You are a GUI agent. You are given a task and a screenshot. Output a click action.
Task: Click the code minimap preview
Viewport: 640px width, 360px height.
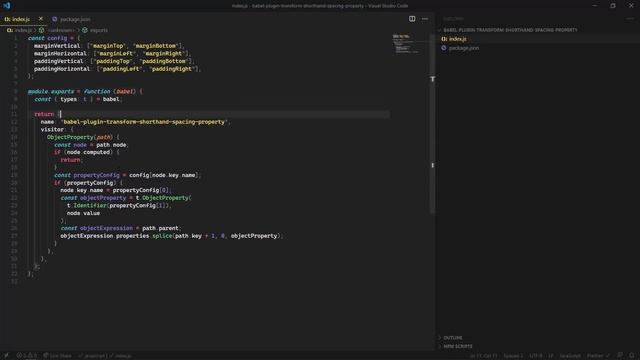click(x=407, y=44)
